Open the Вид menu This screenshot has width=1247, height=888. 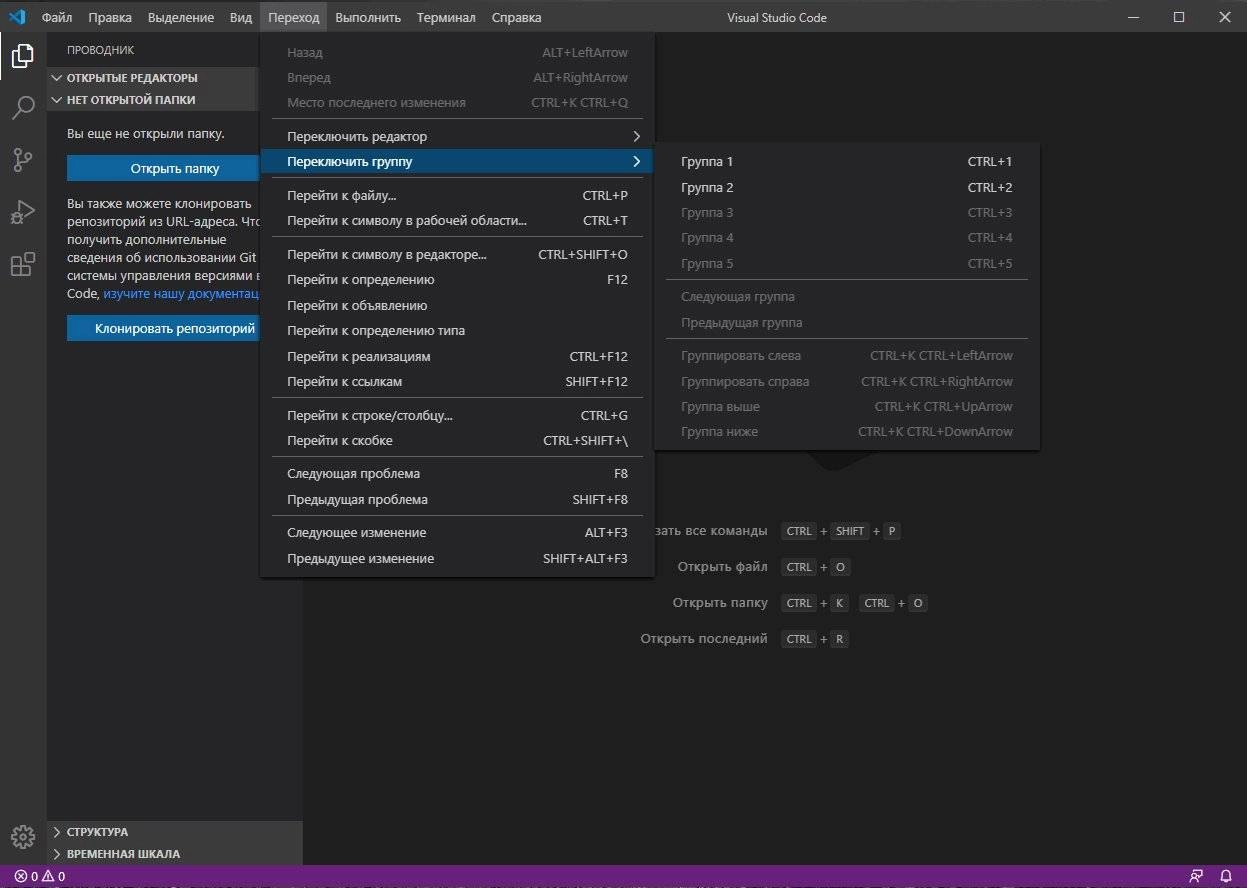click(x=241, y=17)
